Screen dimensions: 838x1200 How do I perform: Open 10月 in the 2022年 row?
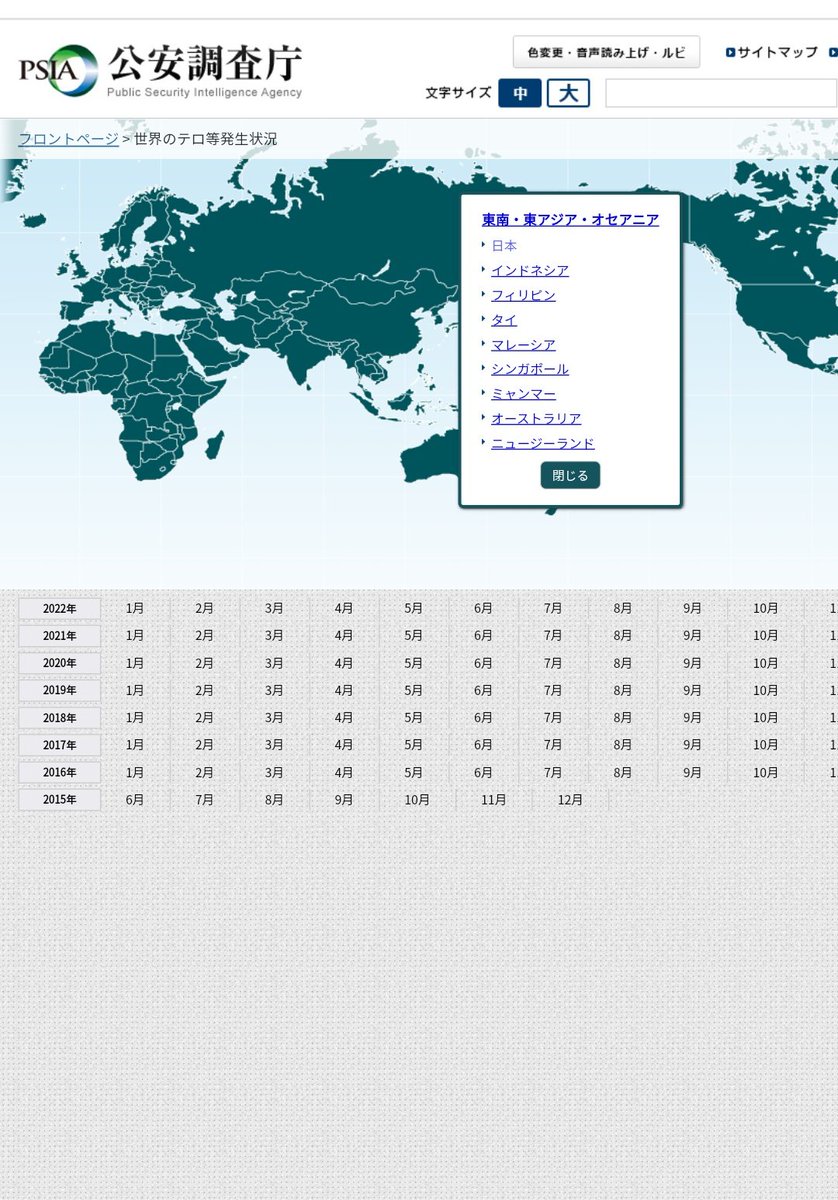766,608
